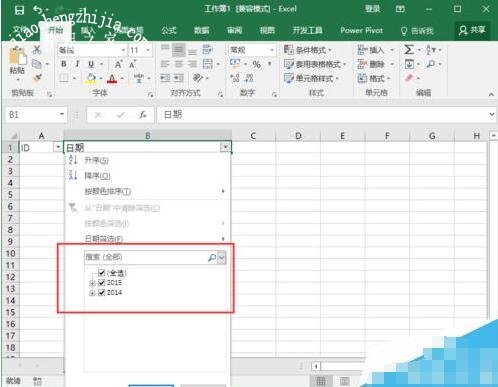Insert cells from the Cells group
This screenshot has width=498, height=387.
371,50
